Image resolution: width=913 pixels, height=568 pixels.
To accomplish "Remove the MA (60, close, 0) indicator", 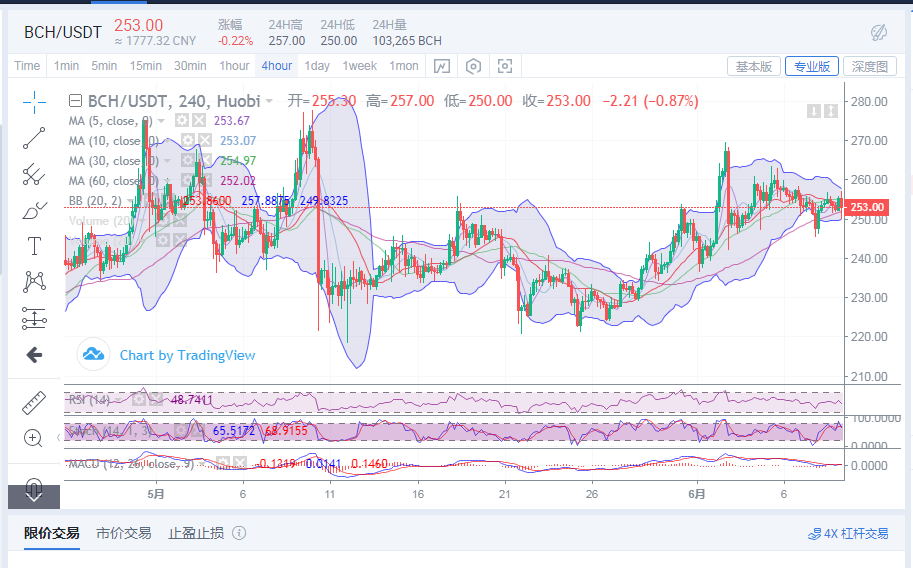I will [x=204, y=181].
